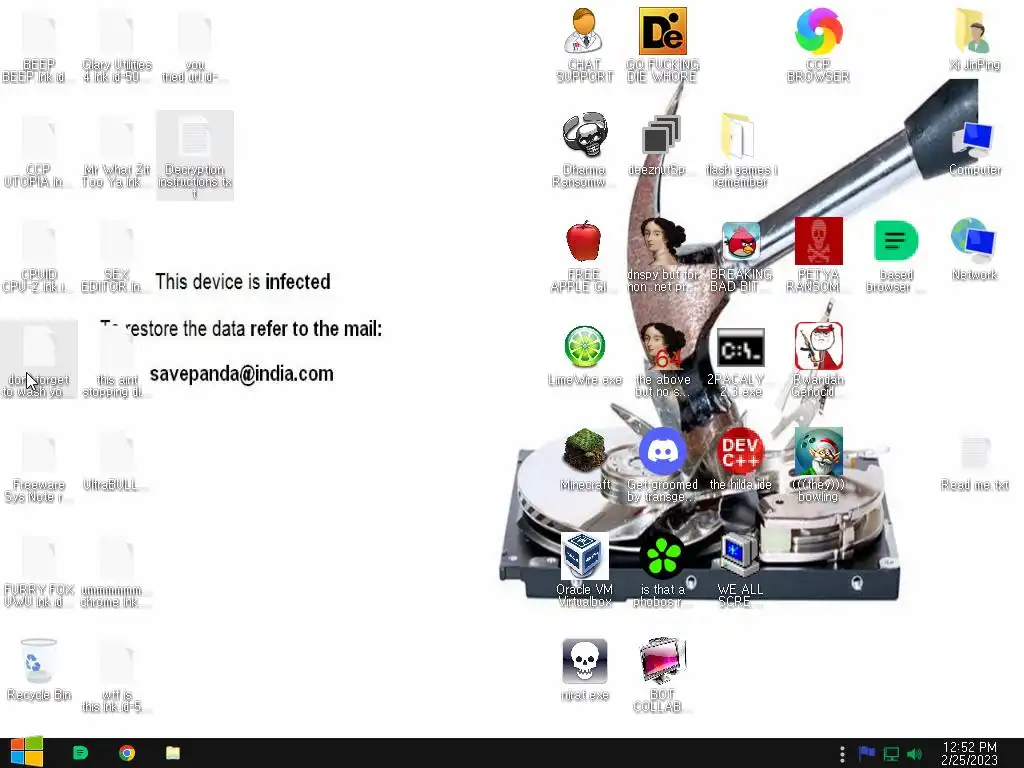Open File Explorer from the taskbar
Image resolution: width=1024 pixels, height=768 pixels.
(173, 753)
